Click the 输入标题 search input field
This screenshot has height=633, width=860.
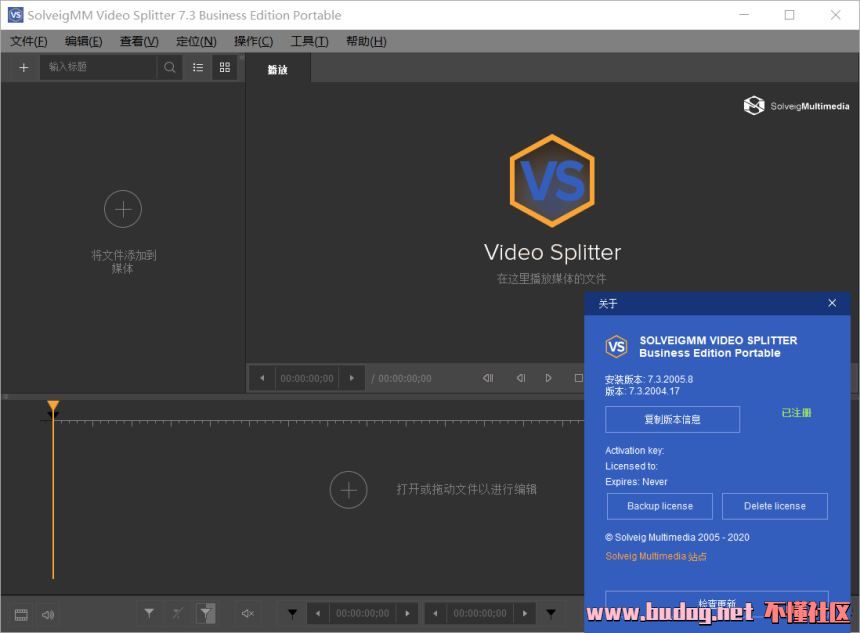click(98, 67)
